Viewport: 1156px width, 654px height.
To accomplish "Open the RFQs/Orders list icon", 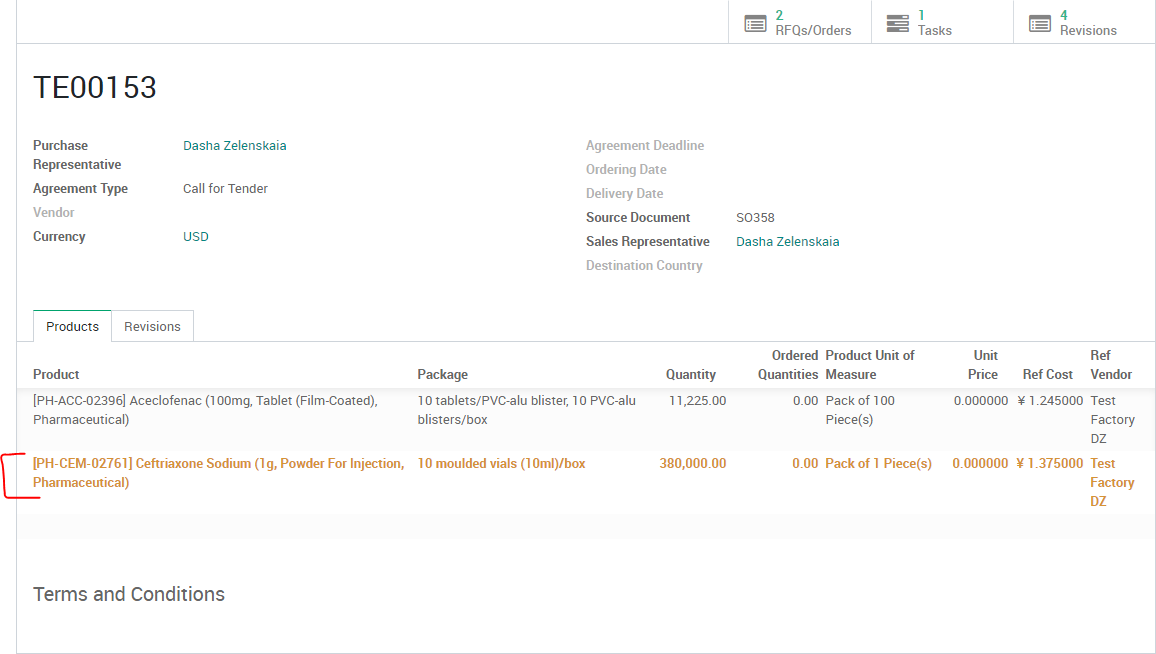I will click(755, 24).
